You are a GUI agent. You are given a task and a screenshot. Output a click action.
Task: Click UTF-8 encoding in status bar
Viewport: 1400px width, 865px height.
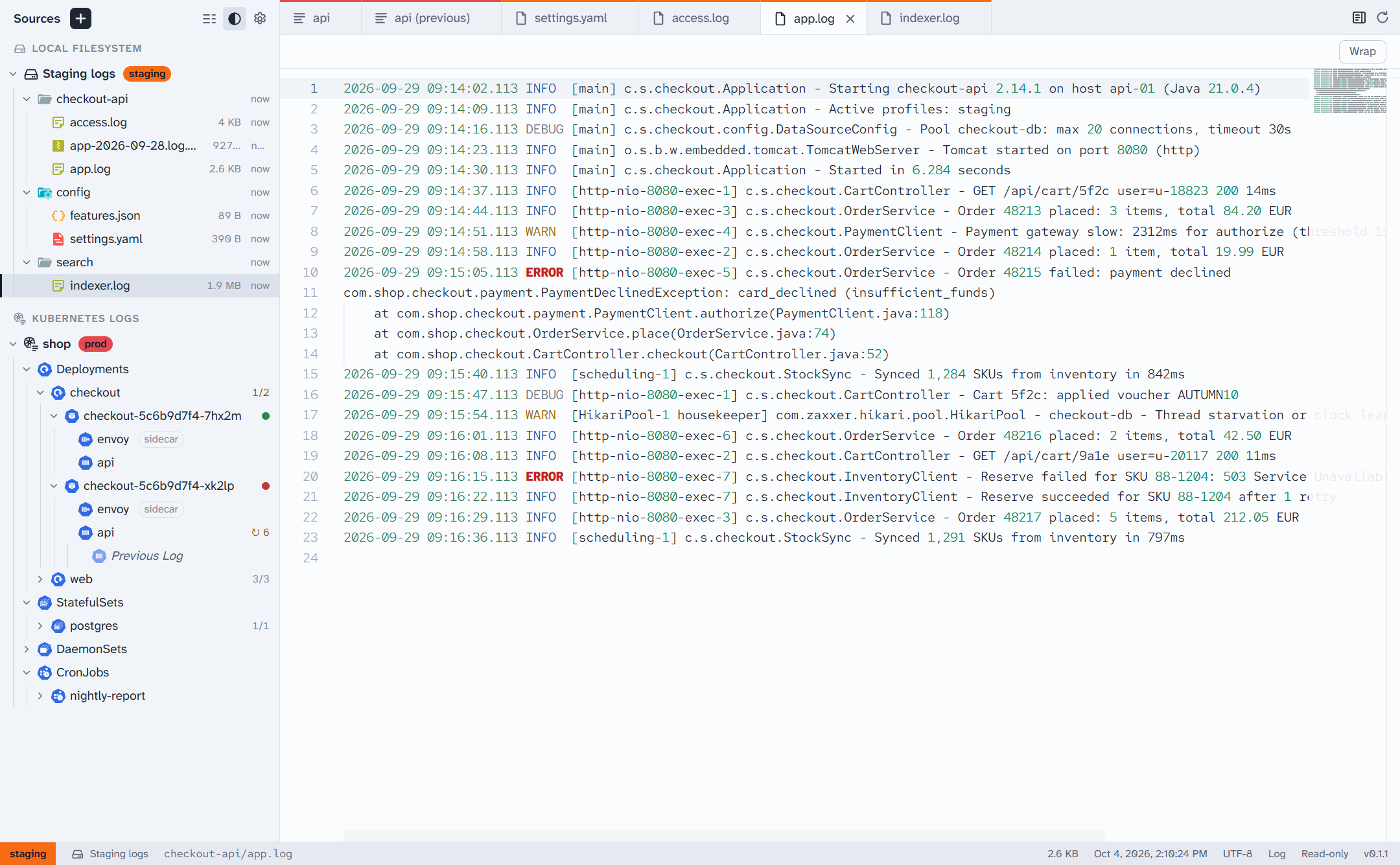[1237, 854]
